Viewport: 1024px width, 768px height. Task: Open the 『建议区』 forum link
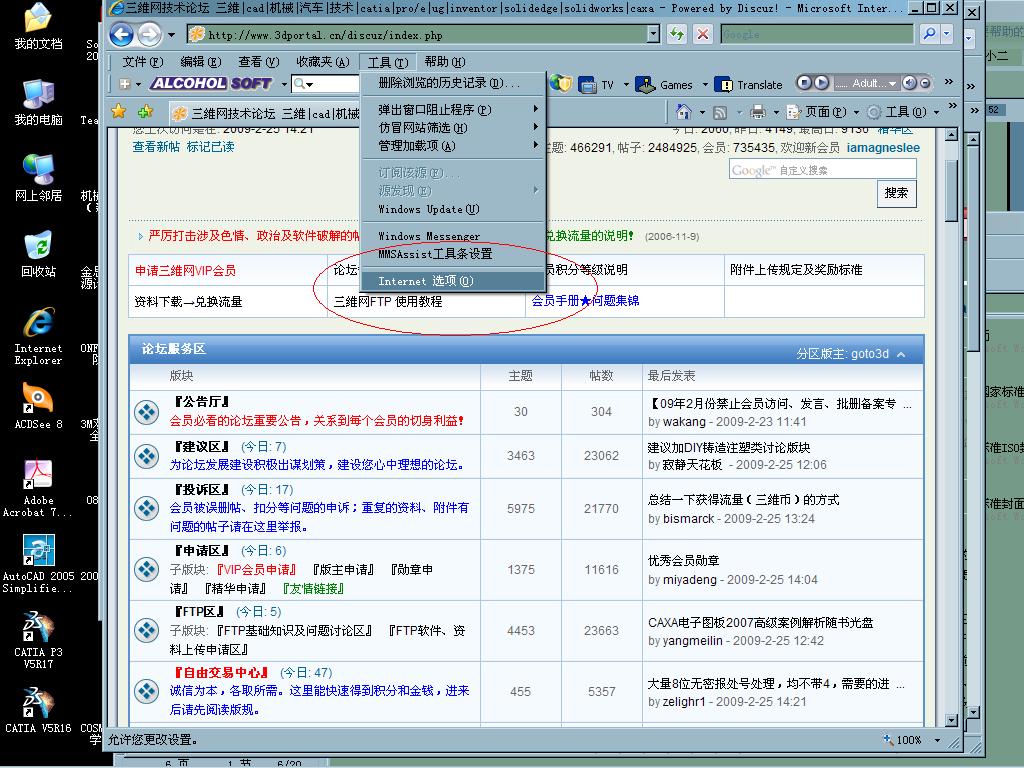(202, 447)
